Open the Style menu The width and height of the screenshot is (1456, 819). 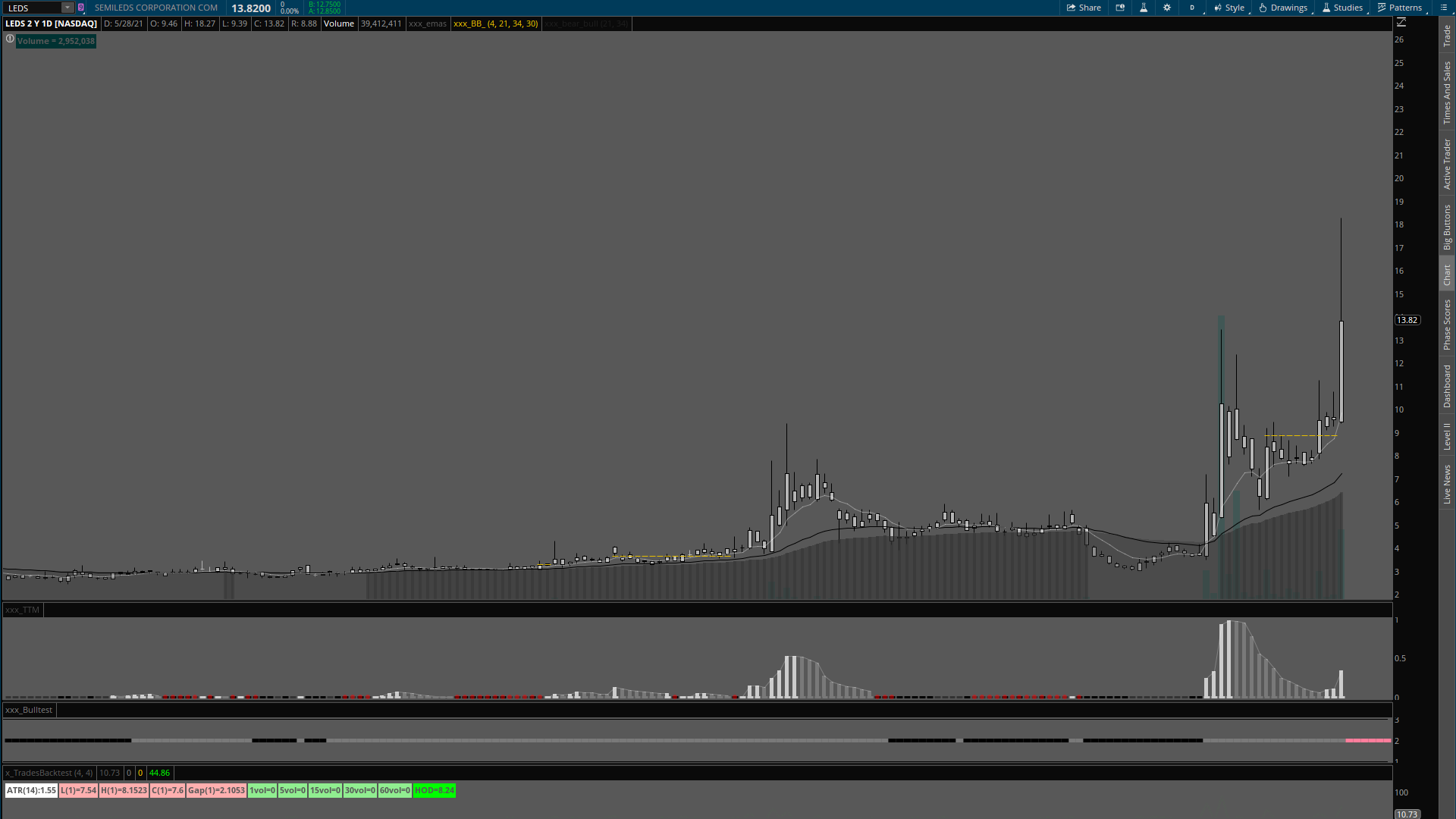[1229, 8]
